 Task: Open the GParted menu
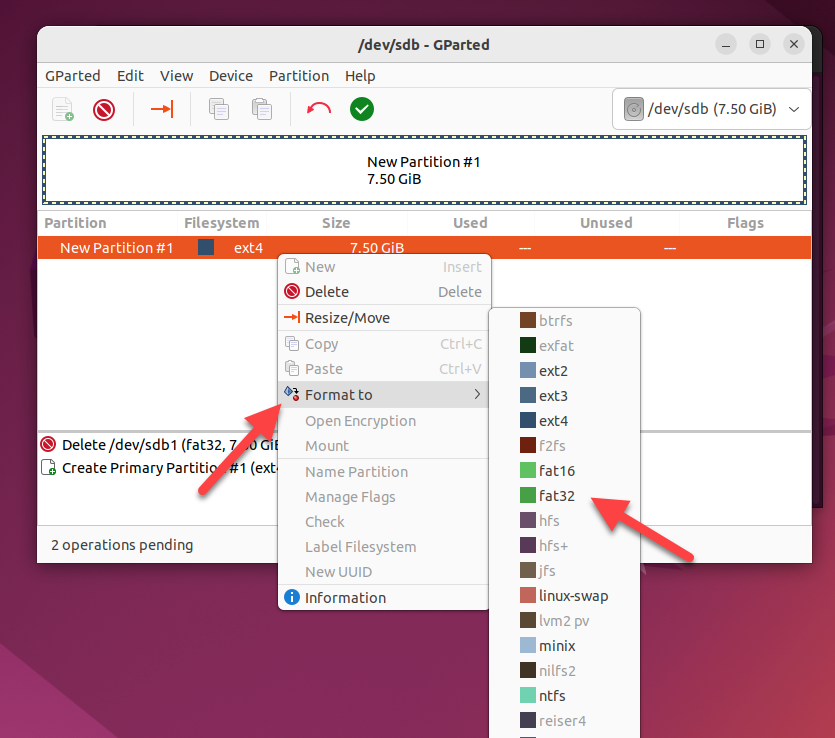pyautogui.click(x=72, y=76)
